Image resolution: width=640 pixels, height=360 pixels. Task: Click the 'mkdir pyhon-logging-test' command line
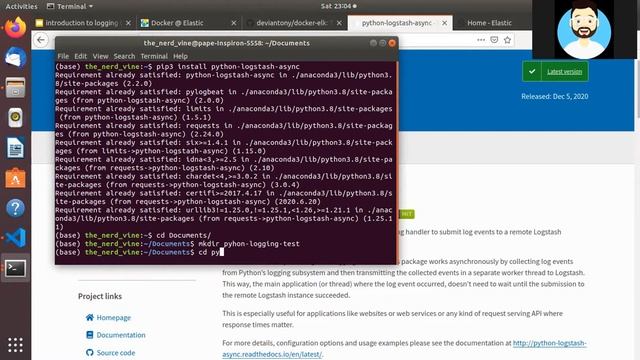249,244
